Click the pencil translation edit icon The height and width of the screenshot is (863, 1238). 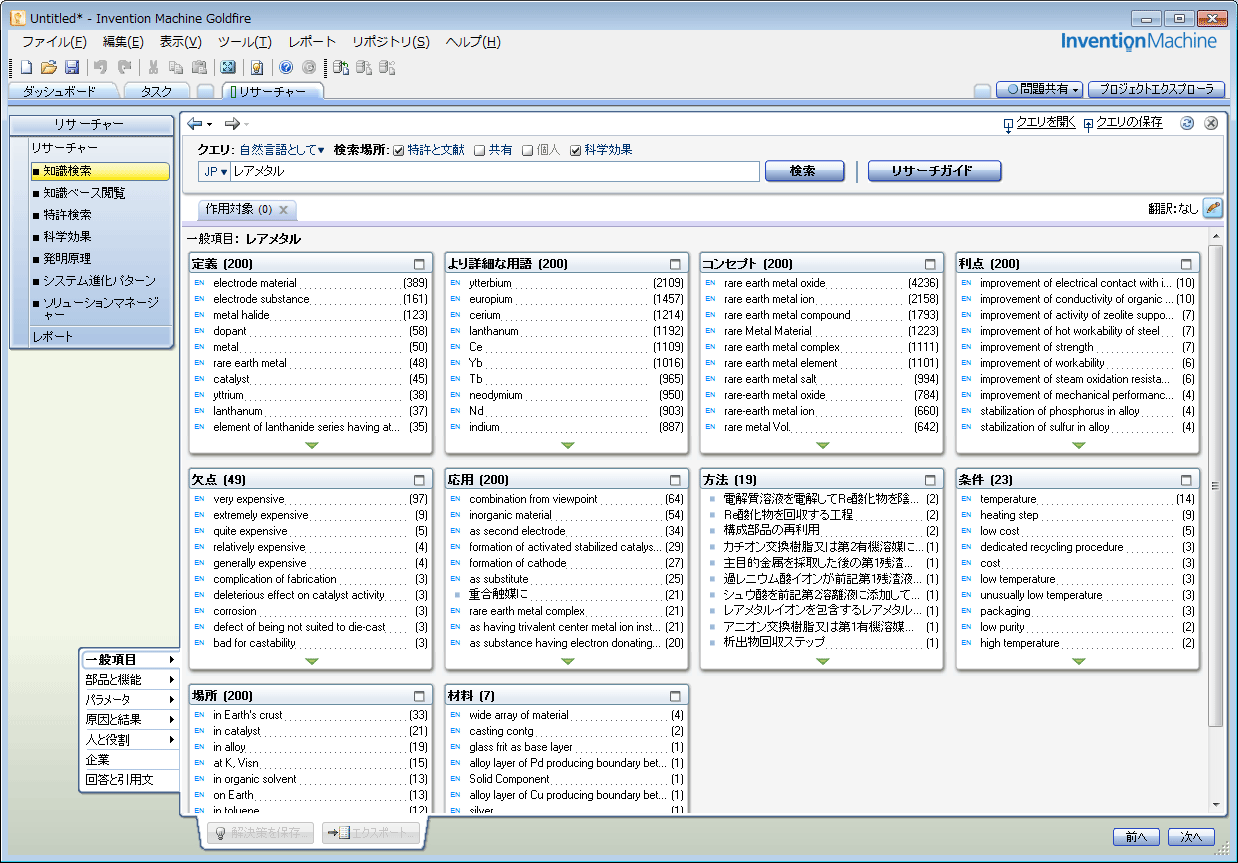pyautogui.click(x=1212, y=208)
